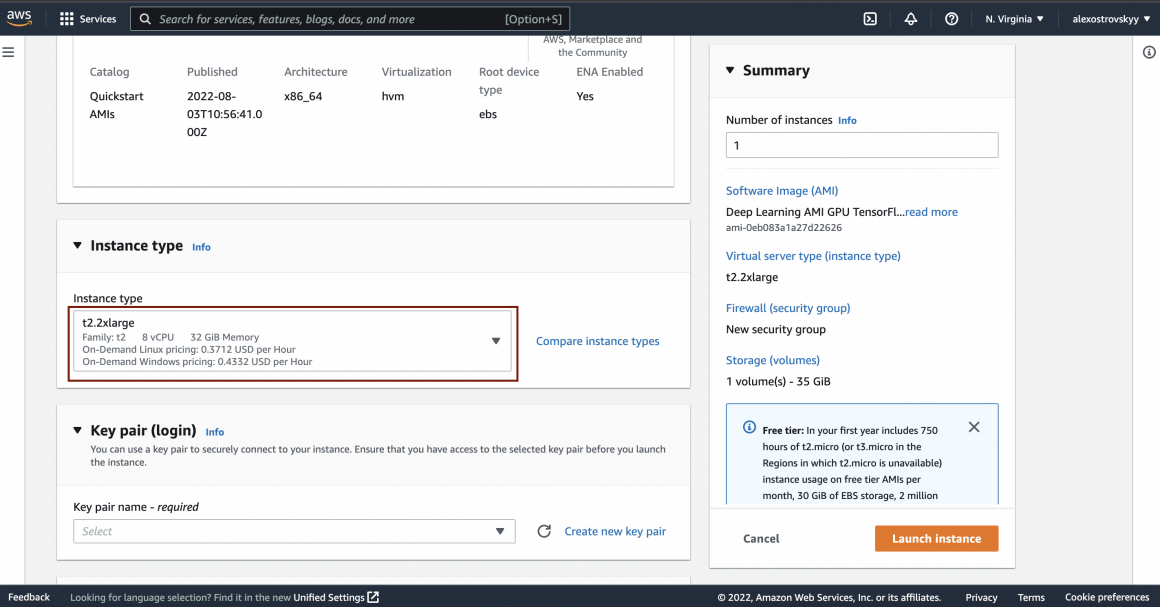Open the notifications bell
This screenshot has width=1160, height=607.
click(911, 19)
